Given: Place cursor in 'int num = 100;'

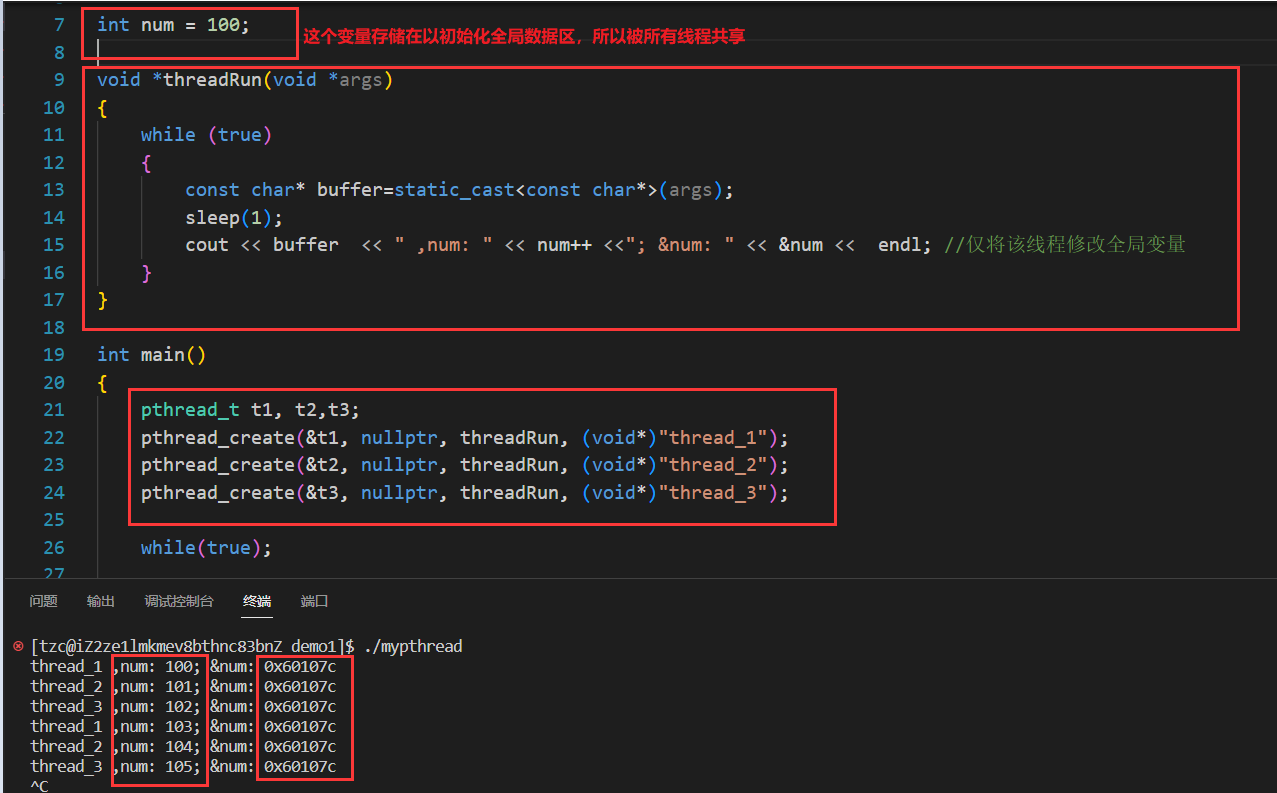Looking at the screenshot, I should point(174,25).
